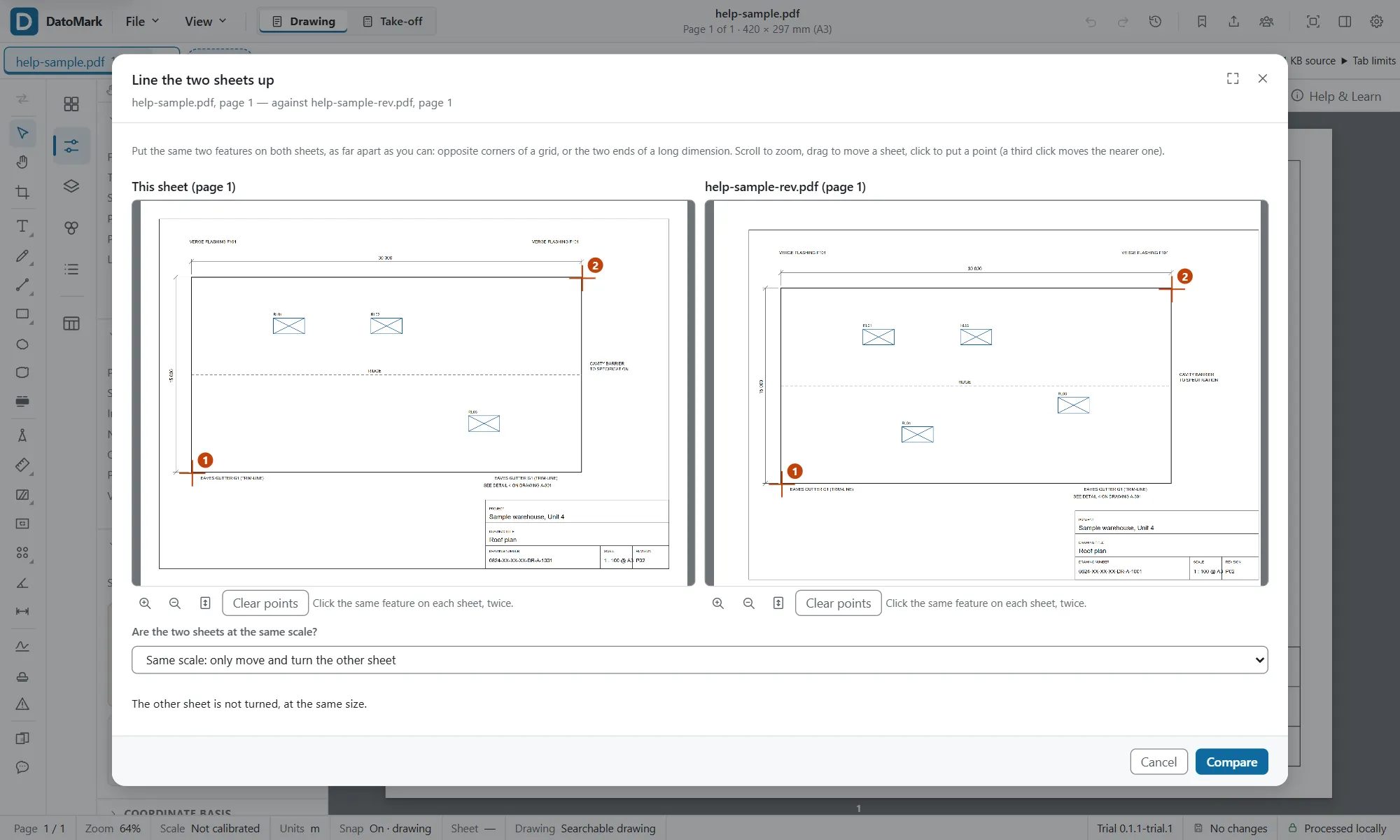Click marker 2 on the left sheet
Viewport: 1400px width, 840px height.
[x=595, y=265]
